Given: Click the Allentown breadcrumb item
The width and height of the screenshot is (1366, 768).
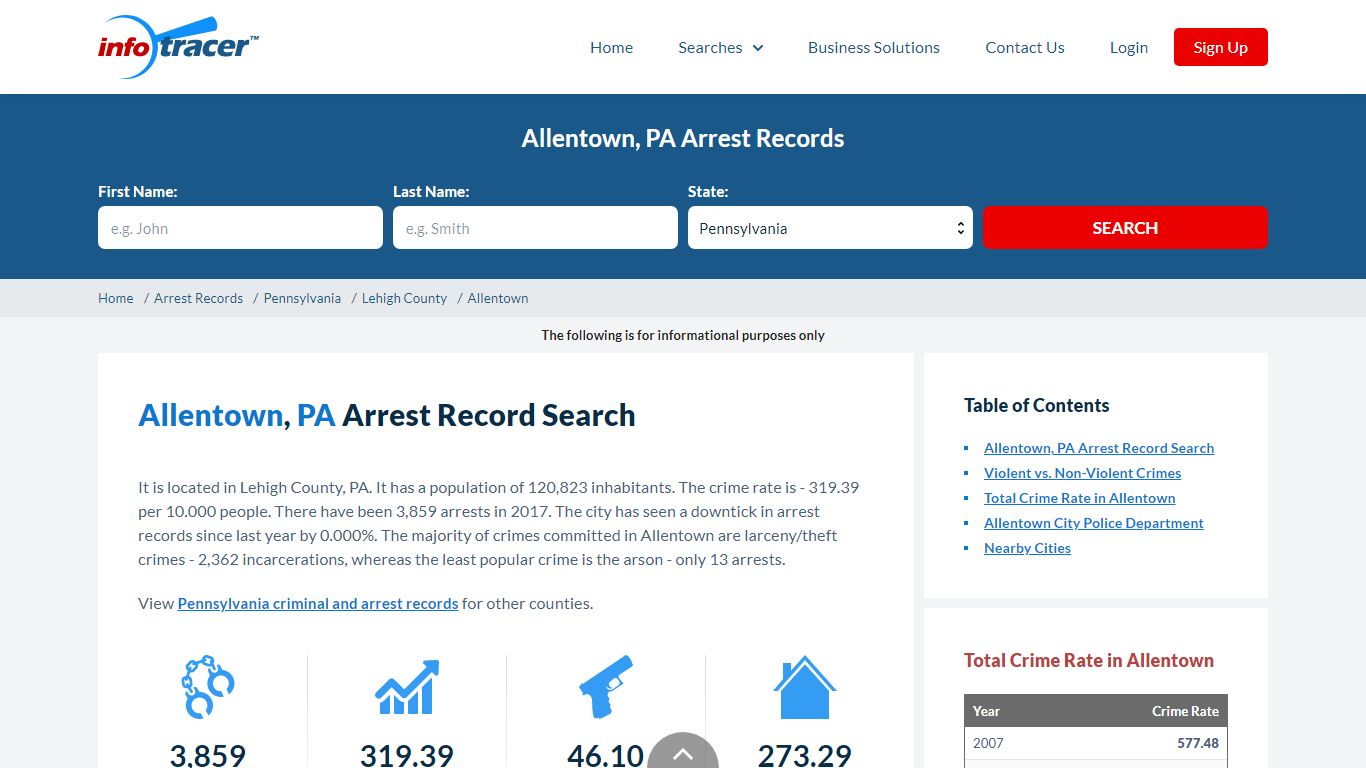Looking at the screenshot, I should coord(498,298).
